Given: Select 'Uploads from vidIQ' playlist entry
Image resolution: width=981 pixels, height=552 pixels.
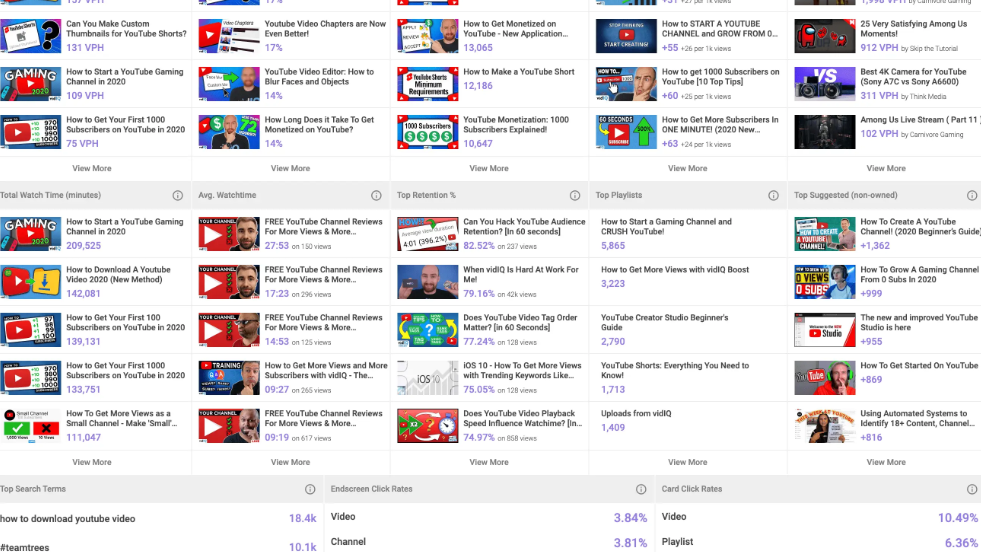Looking at the screenshot, I should 635,413.
